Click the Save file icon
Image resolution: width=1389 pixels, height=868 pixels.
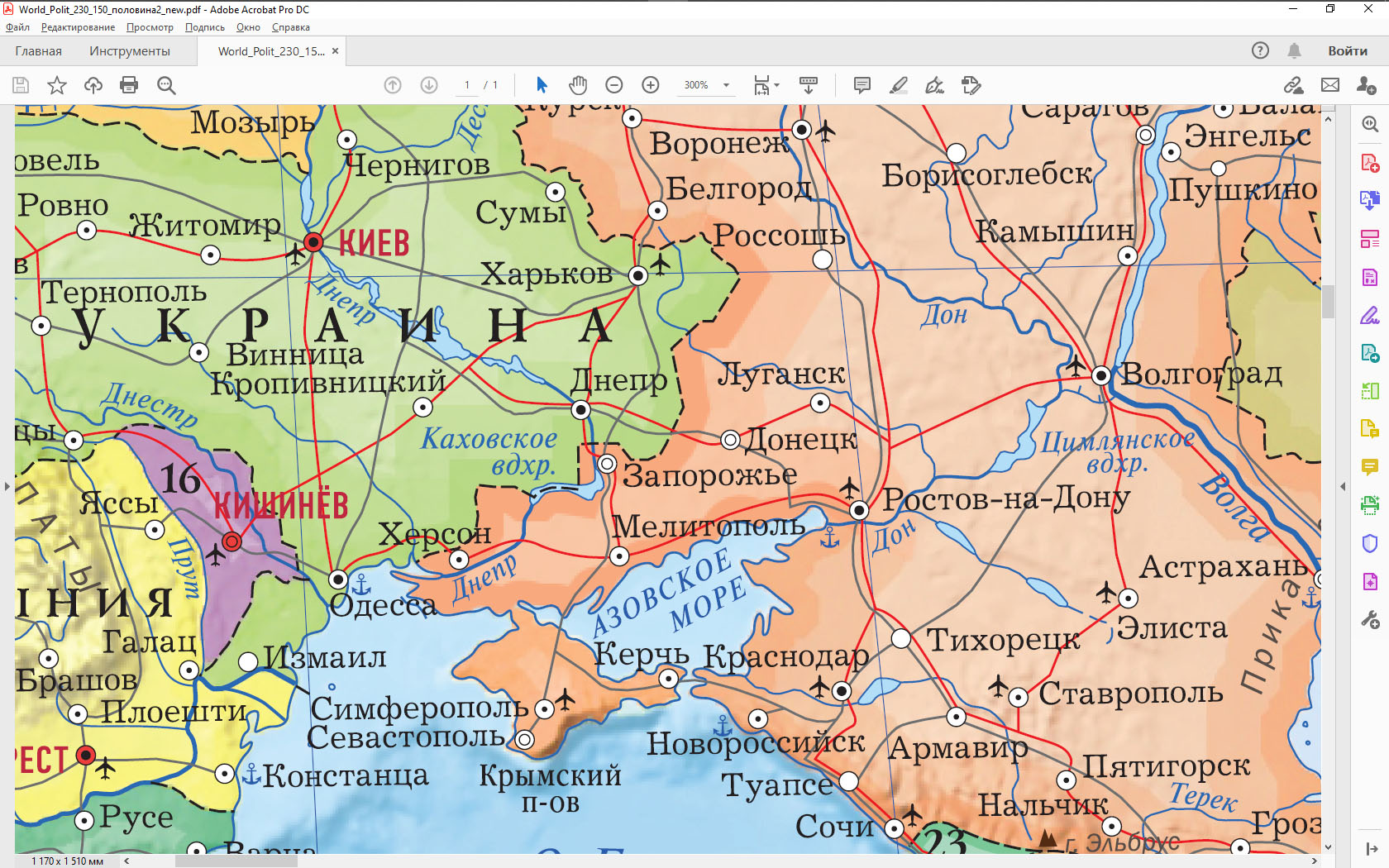pyautogui.click(x=21, y=85)
